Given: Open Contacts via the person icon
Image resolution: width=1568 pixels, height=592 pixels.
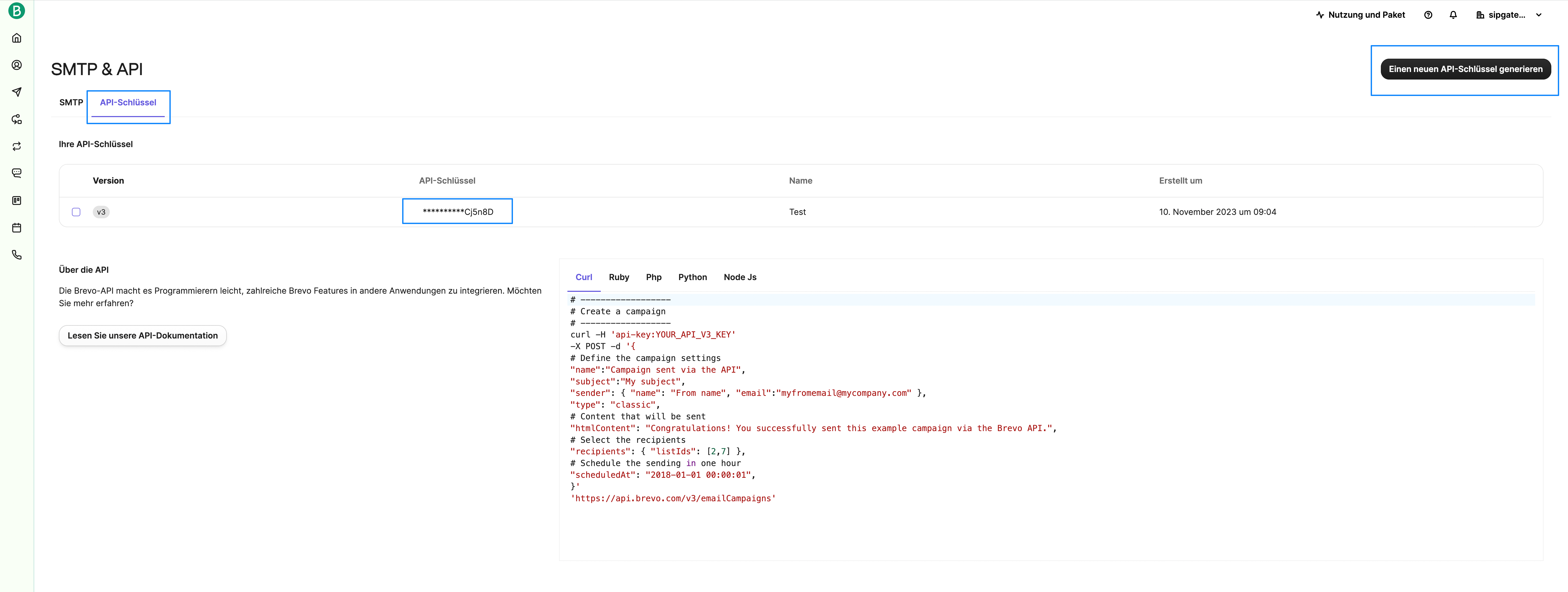Looking at the screenshot, I should [x=16, y=65].
